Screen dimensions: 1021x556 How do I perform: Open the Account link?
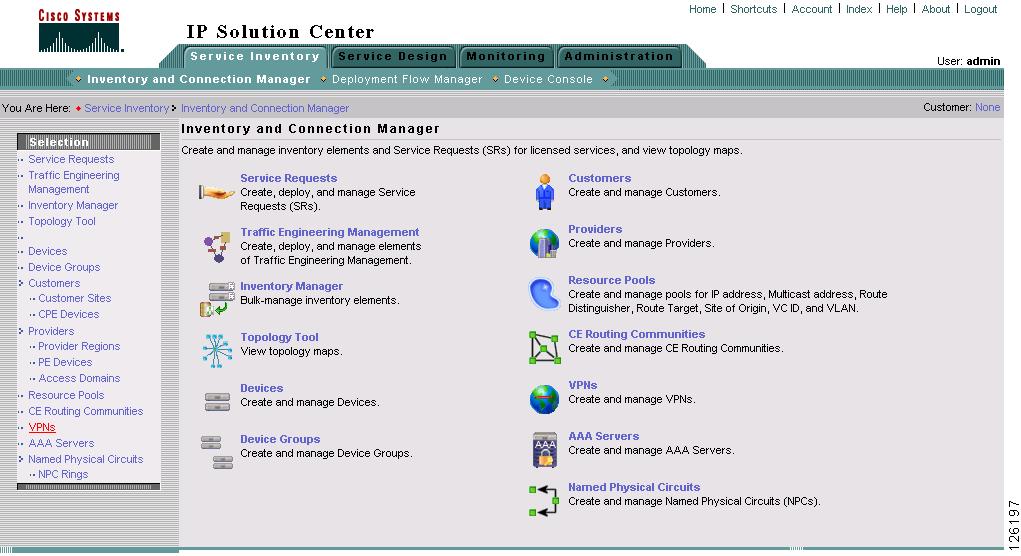811,9
